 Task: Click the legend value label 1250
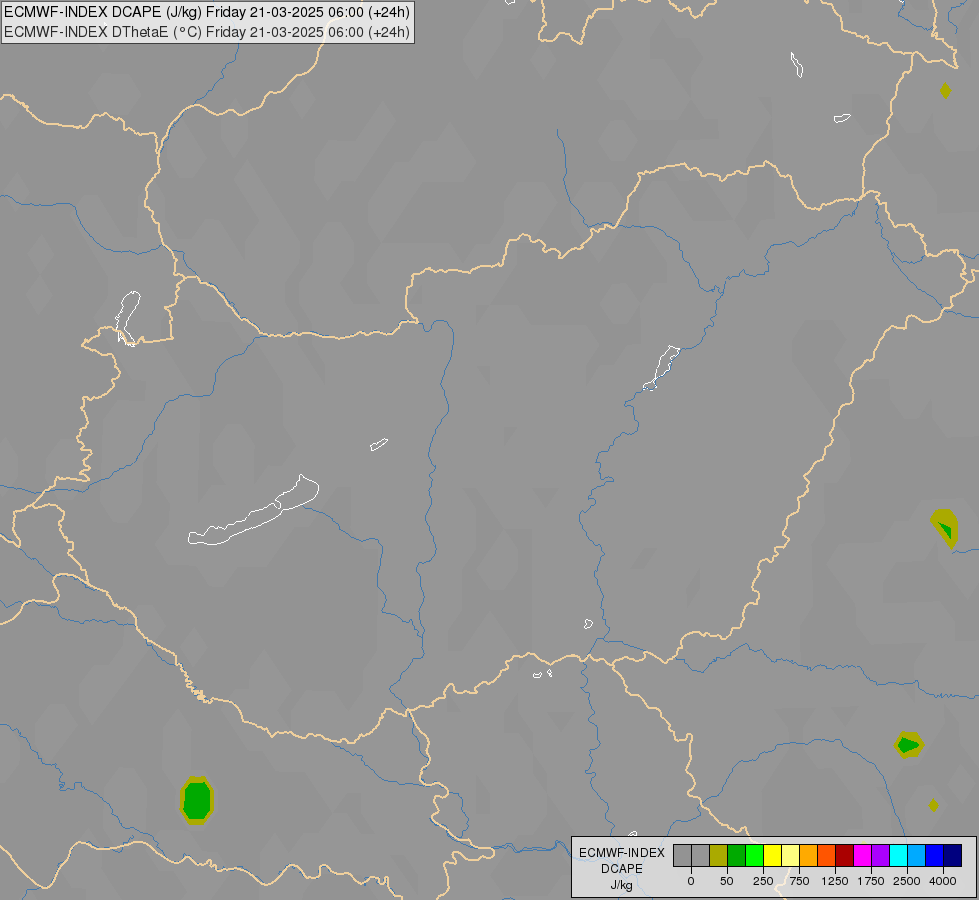tap(835, 881)
